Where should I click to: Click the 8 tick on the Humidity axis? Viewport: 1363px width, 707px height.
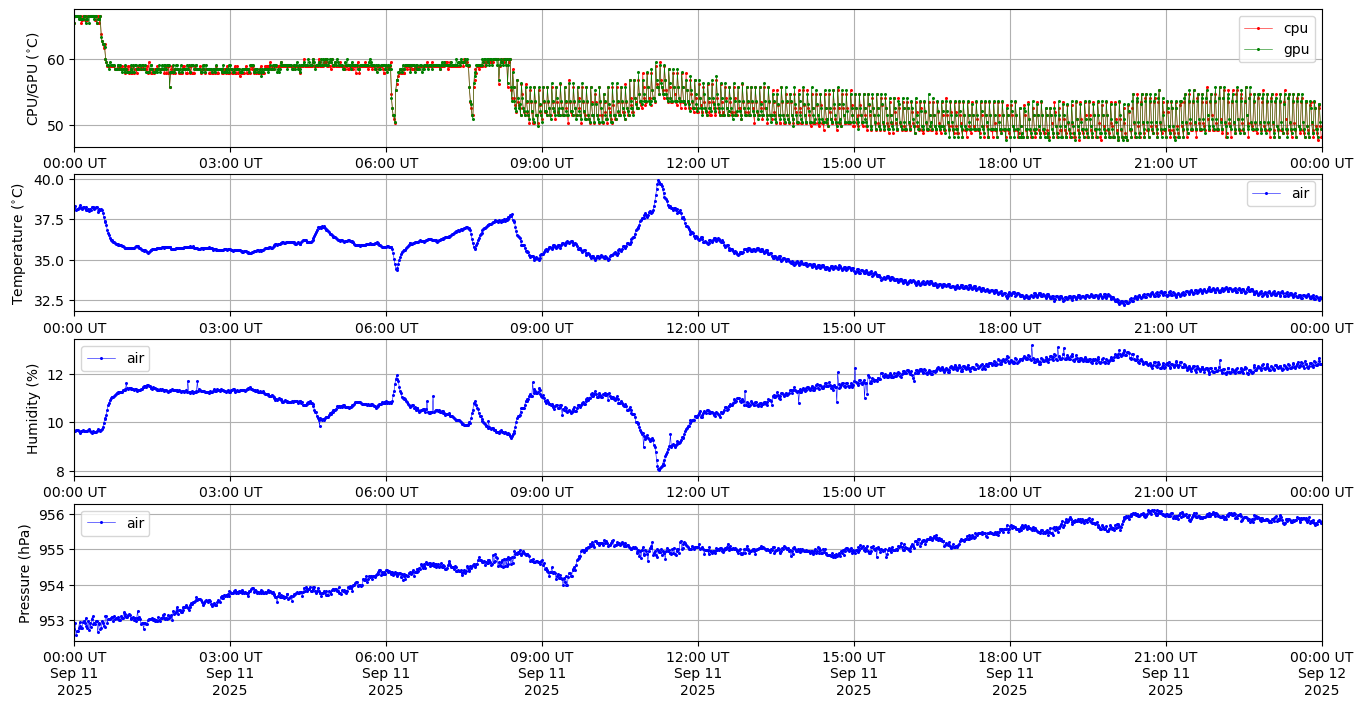(60, 472)
